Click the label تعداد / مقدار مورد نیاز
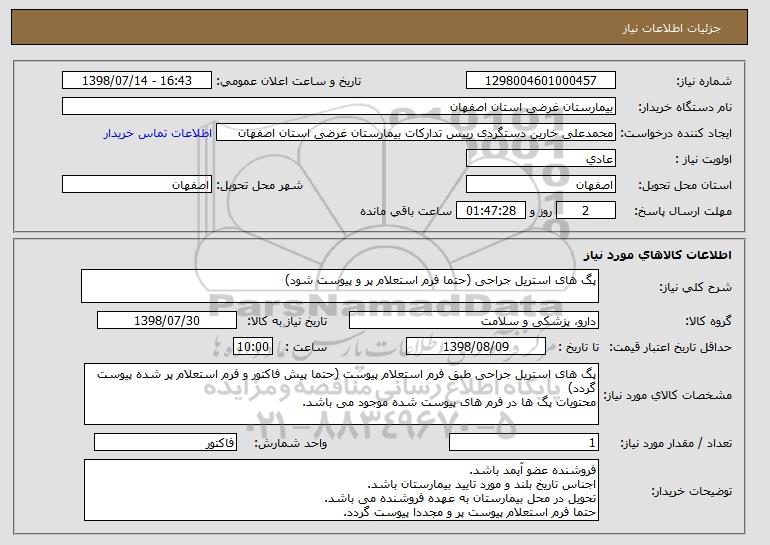 pyautogui.click(x=676, y=443)
